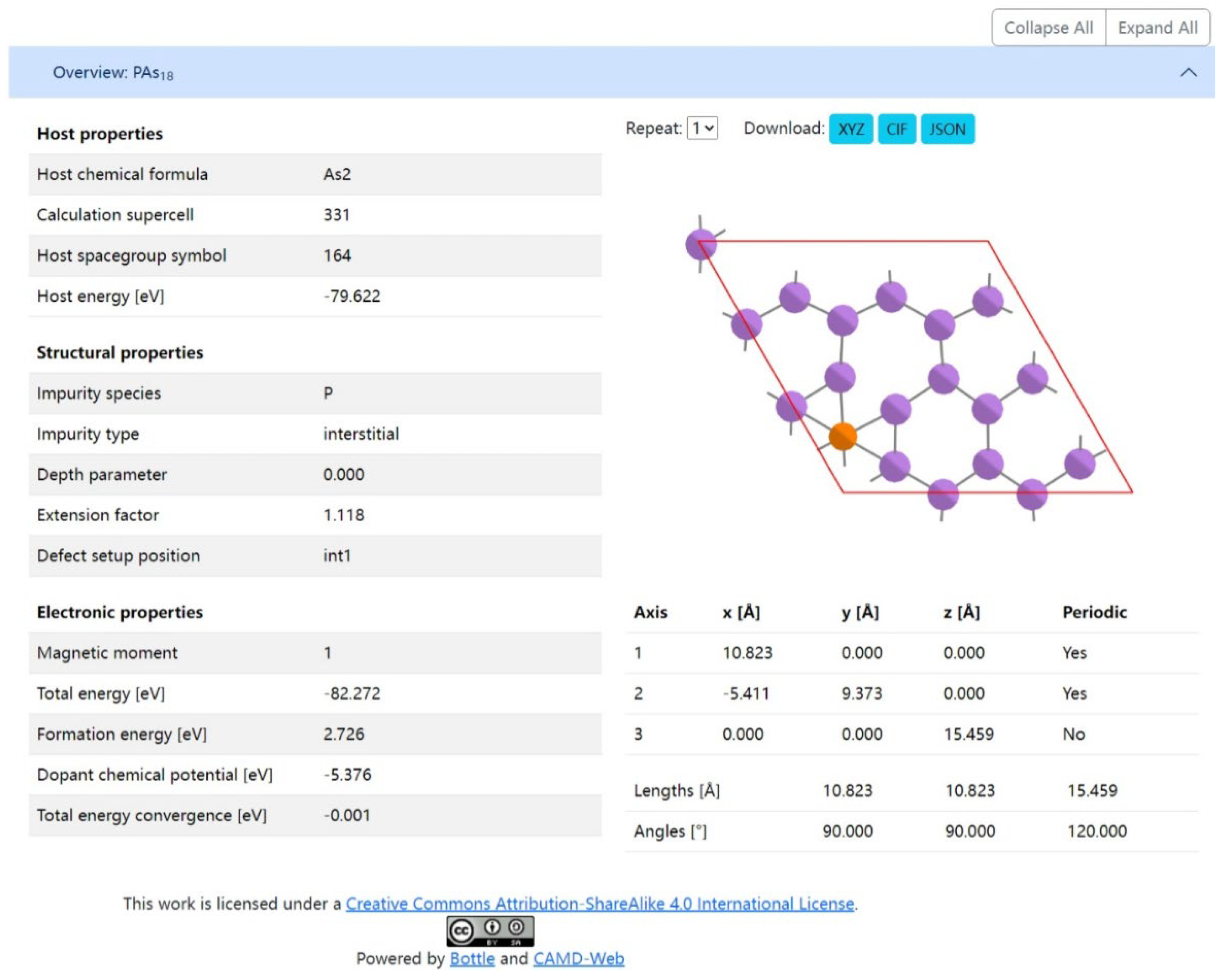Collapse the Overview panel chevron
1223x980 pixels.
(x=1188, y=73)
